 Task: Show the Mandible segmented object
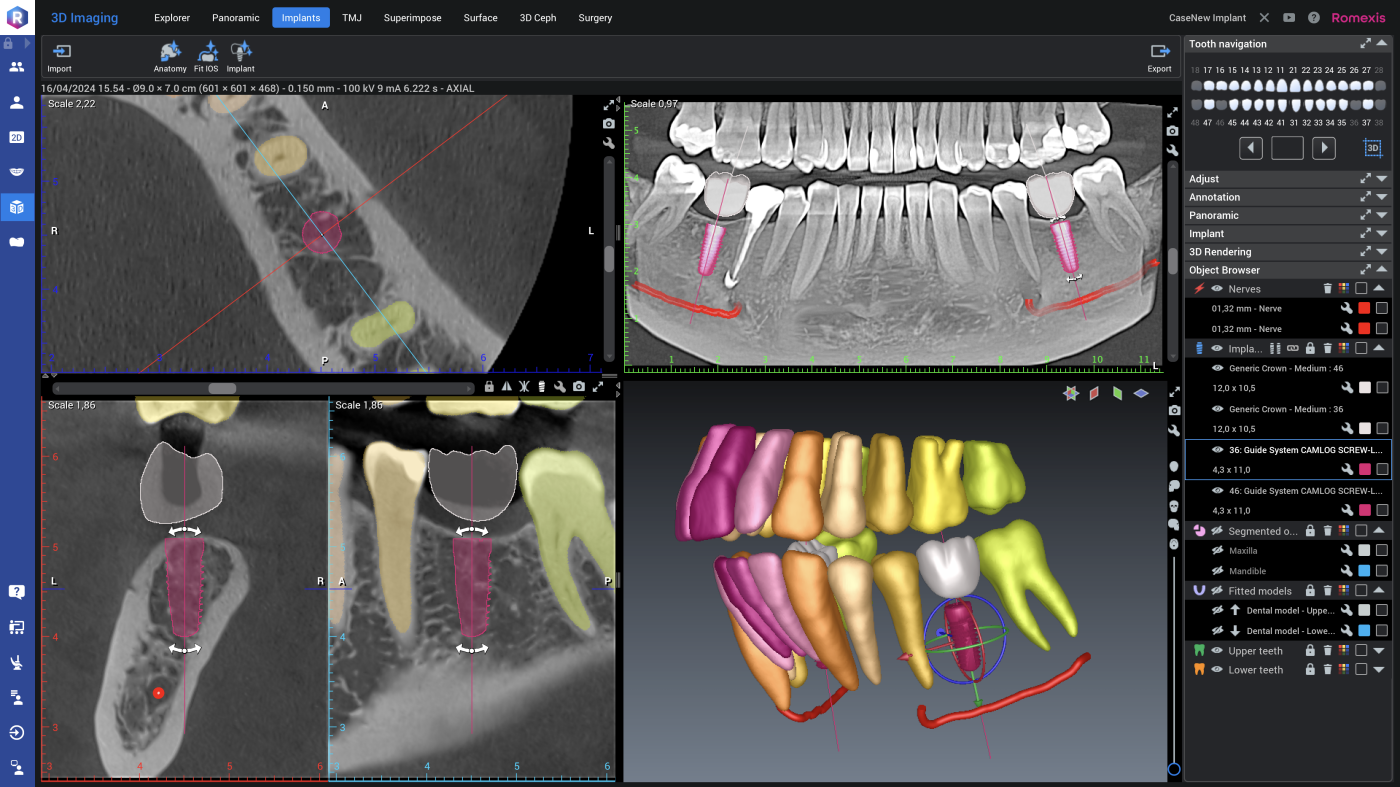pos(1217,571)
